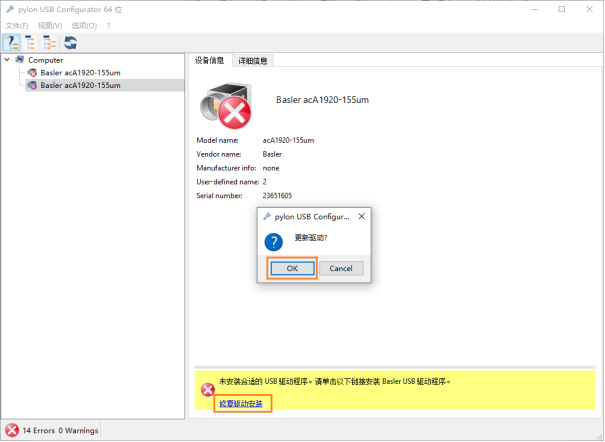Click the pylon wrench icon in title bar
This screenshot has height=442, width=605.
tap(10, 9)
